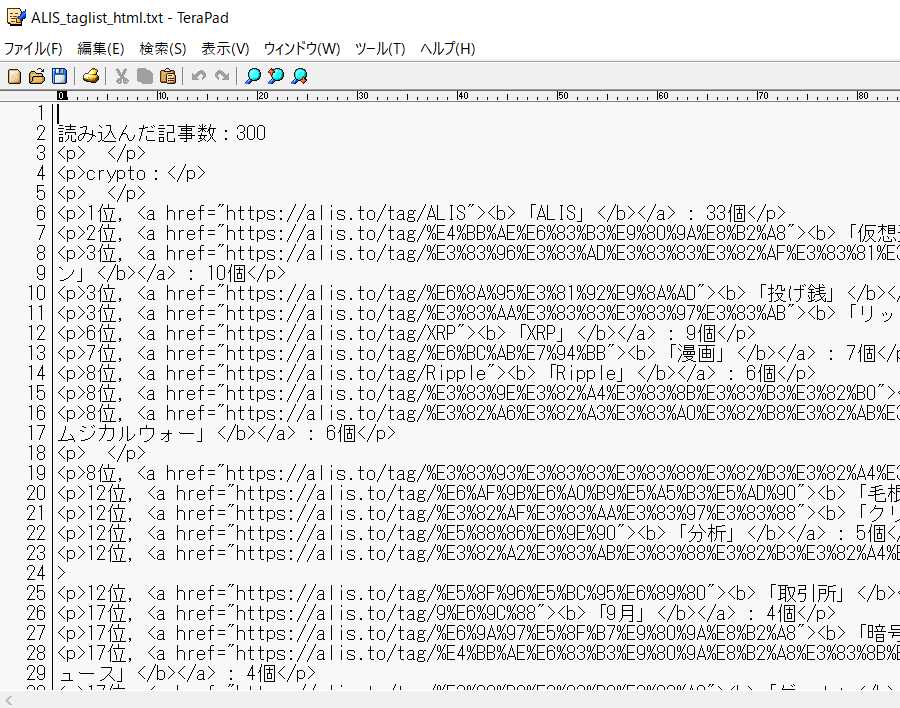Click the New file icon

click(x=14, y=76)
